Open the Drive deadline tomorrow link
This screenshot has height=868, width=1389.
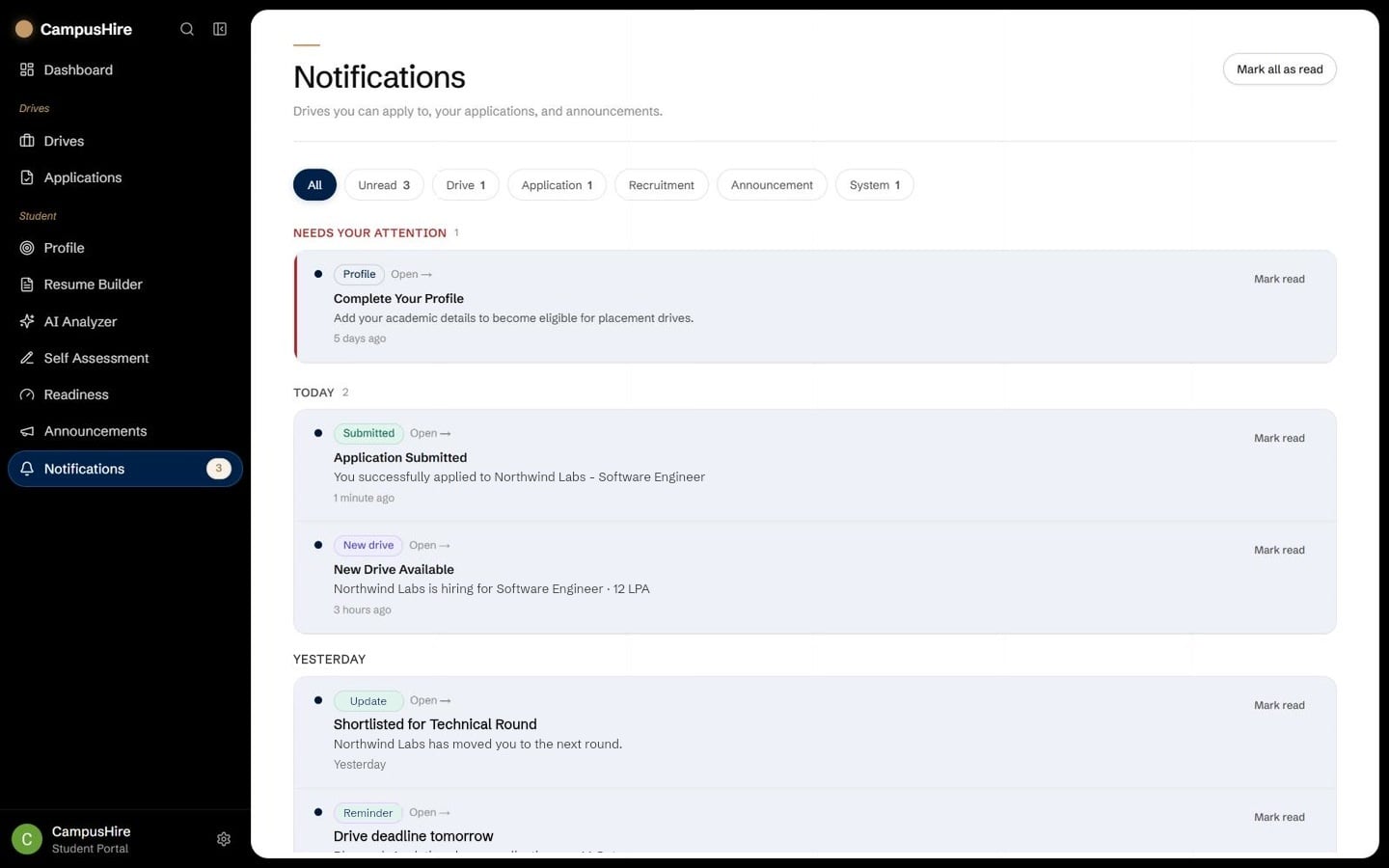[430, 812]
